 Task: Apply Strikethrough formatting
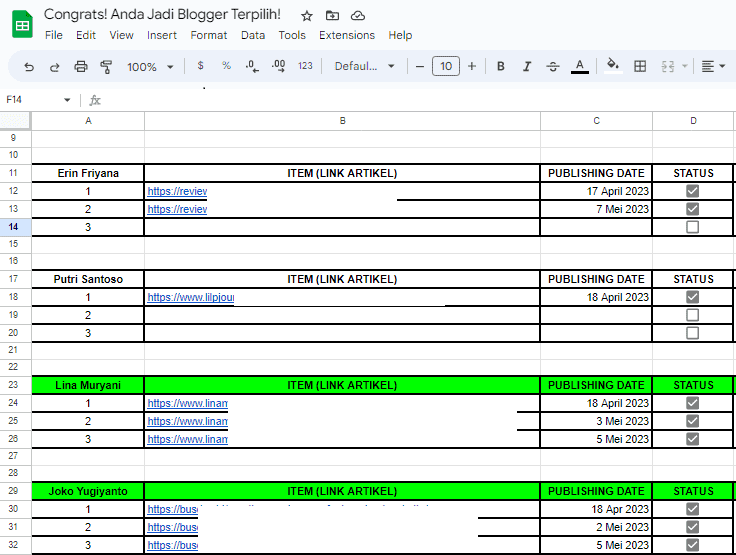[553, 67]
